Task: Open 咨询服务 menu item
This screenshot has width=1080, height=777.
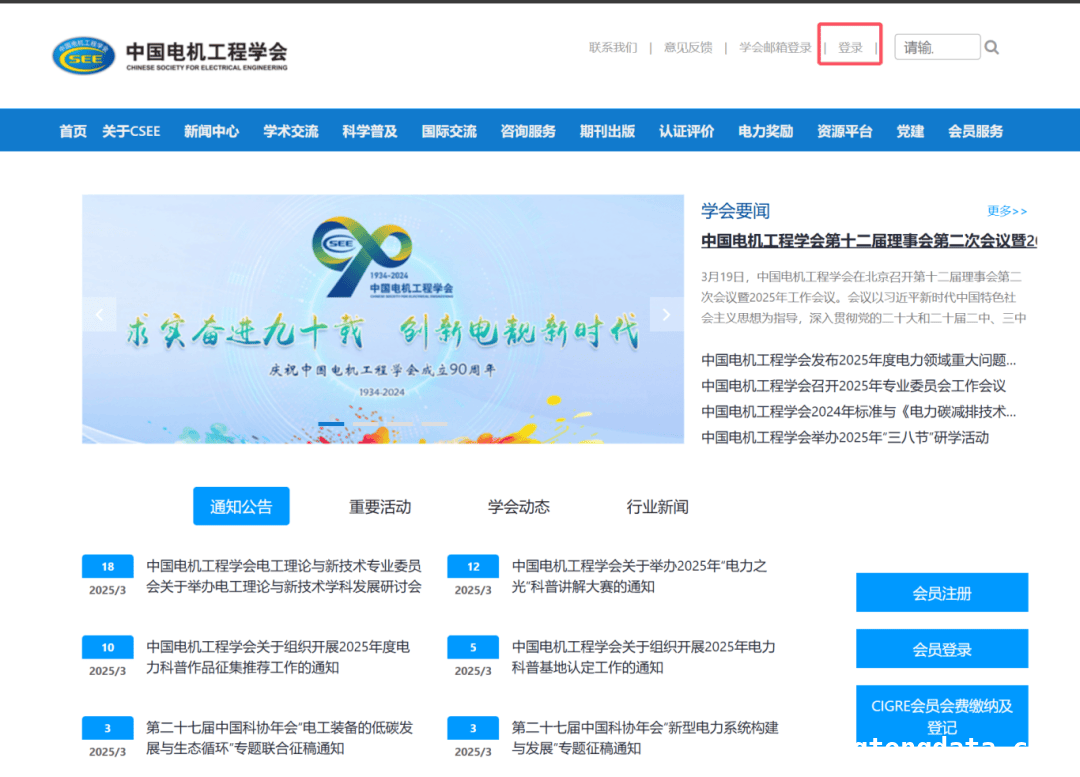Action: click(528, 131)
